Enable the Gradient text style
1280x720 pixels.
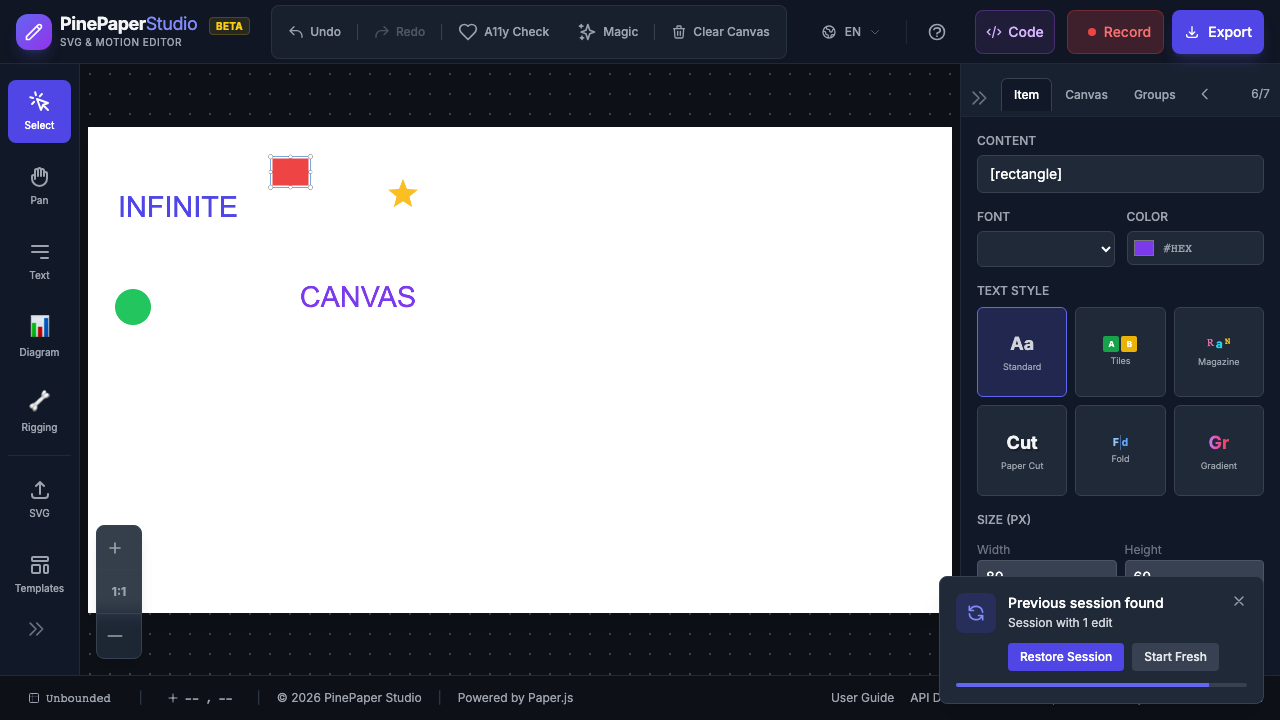click(1218, 450)
